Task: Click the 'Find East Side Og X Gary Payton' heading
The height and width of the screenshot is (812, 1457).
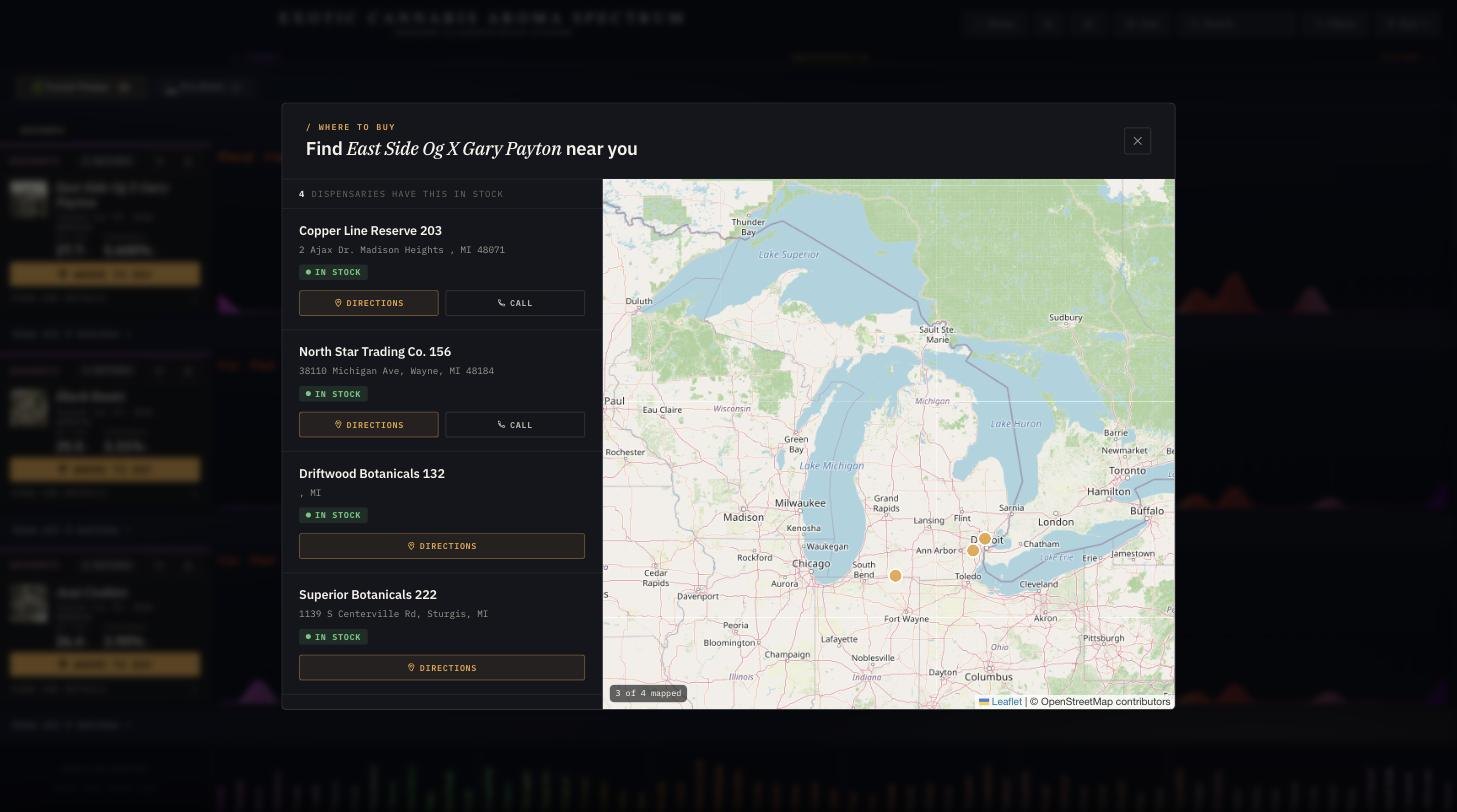Action: [471, 149]
